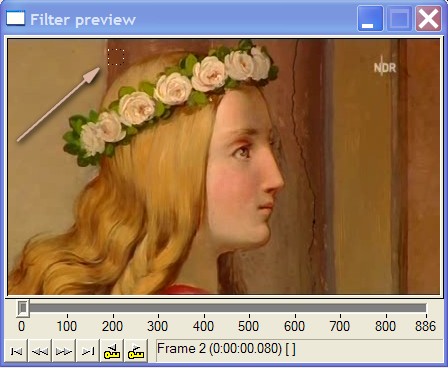
Task: Jump to the last frame button
Action: click(x=88, y=351)
